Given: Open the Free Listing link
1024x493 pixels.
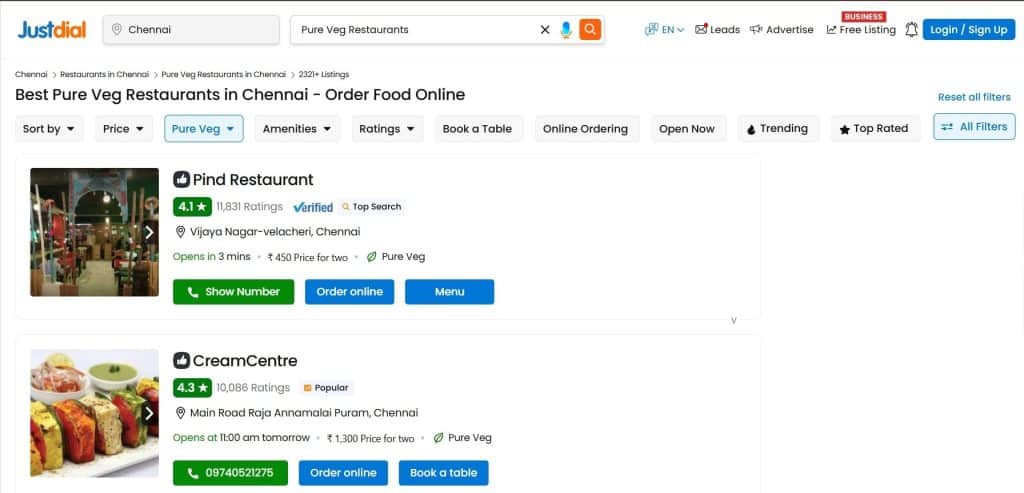Looking at the screenshot, I should pyautogui.click(x=861, y=29).
